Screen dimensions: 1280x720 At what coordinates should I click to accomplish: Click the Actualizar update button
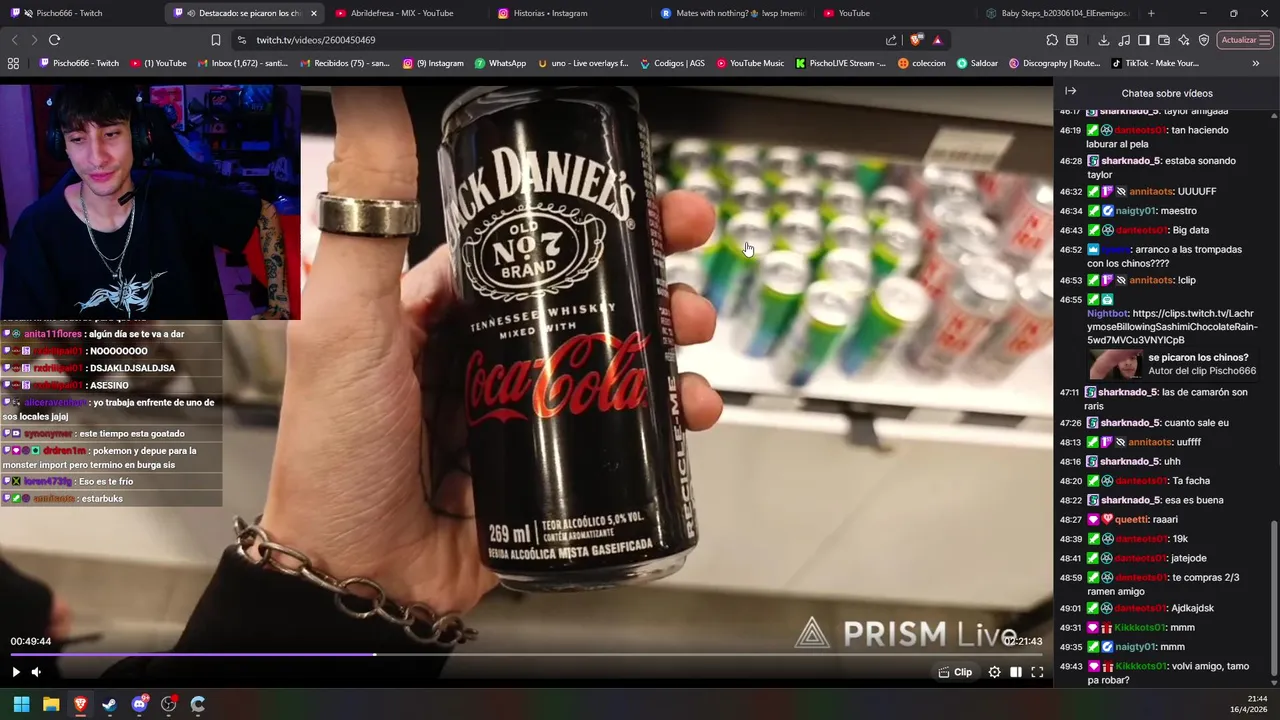point(1245,40)
